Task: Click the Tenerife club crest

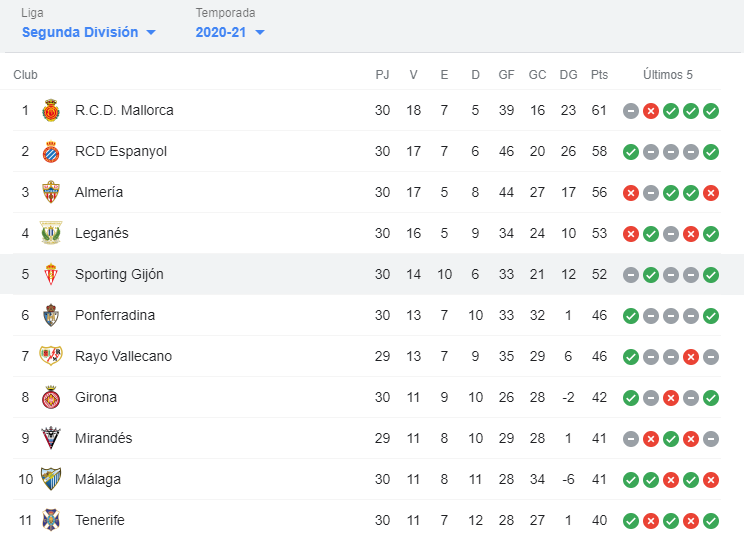Action: [51, 520]
